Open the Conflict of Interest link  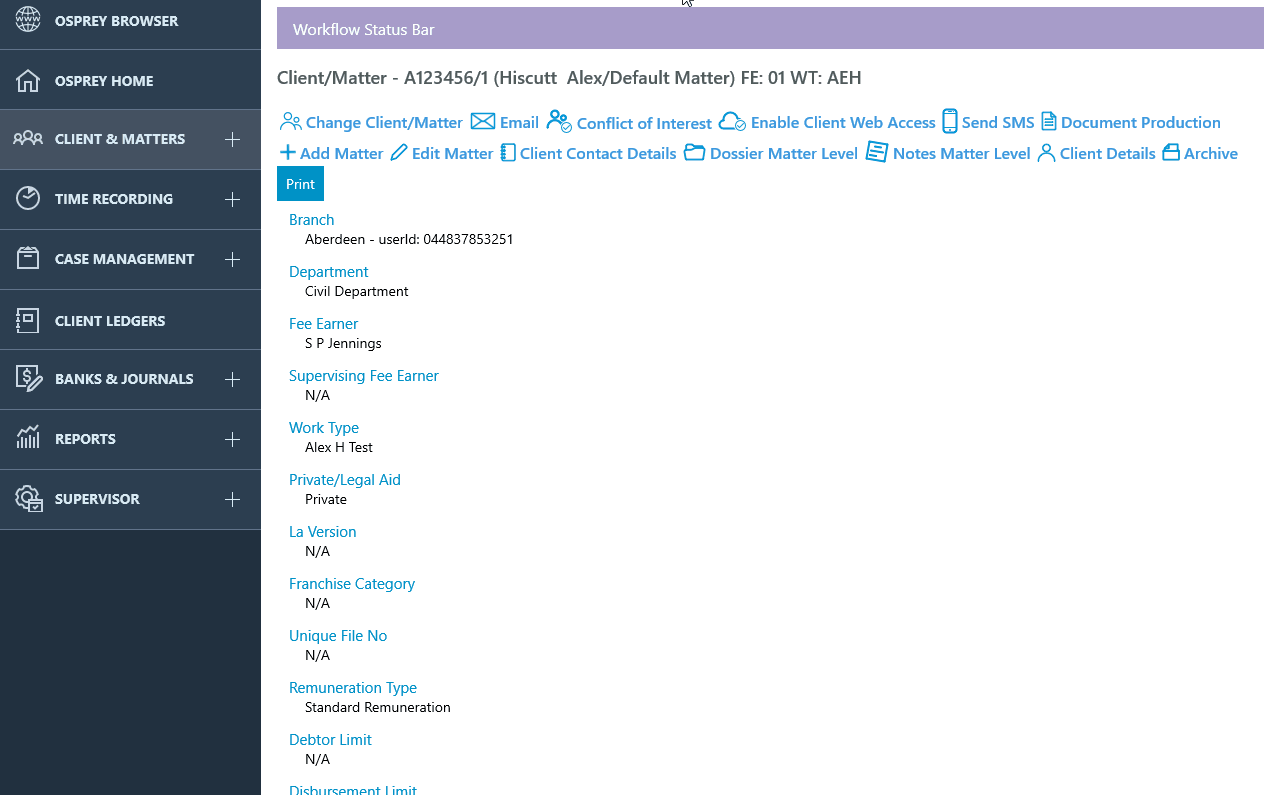(x=643, y=124)
